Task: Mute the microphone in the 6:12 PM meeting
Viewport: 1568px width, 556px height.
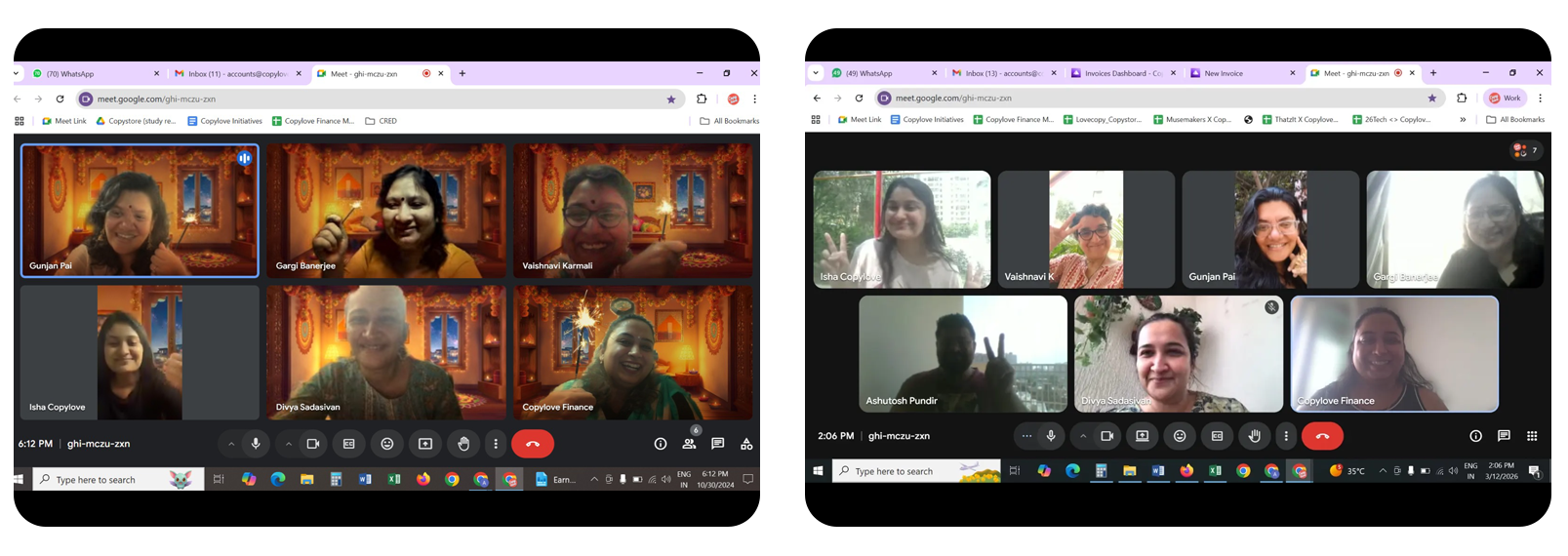Action: pos(256,444)
